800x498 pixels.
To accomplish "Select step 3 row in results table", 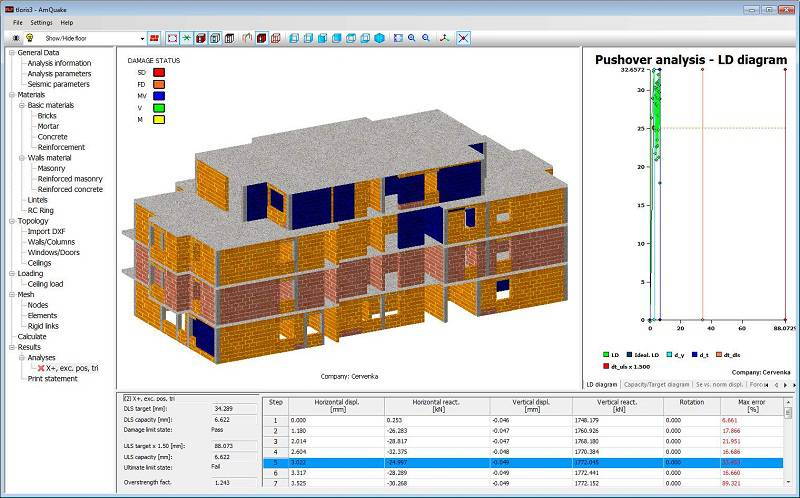I will pyautogui.click(x=523, y=441).
